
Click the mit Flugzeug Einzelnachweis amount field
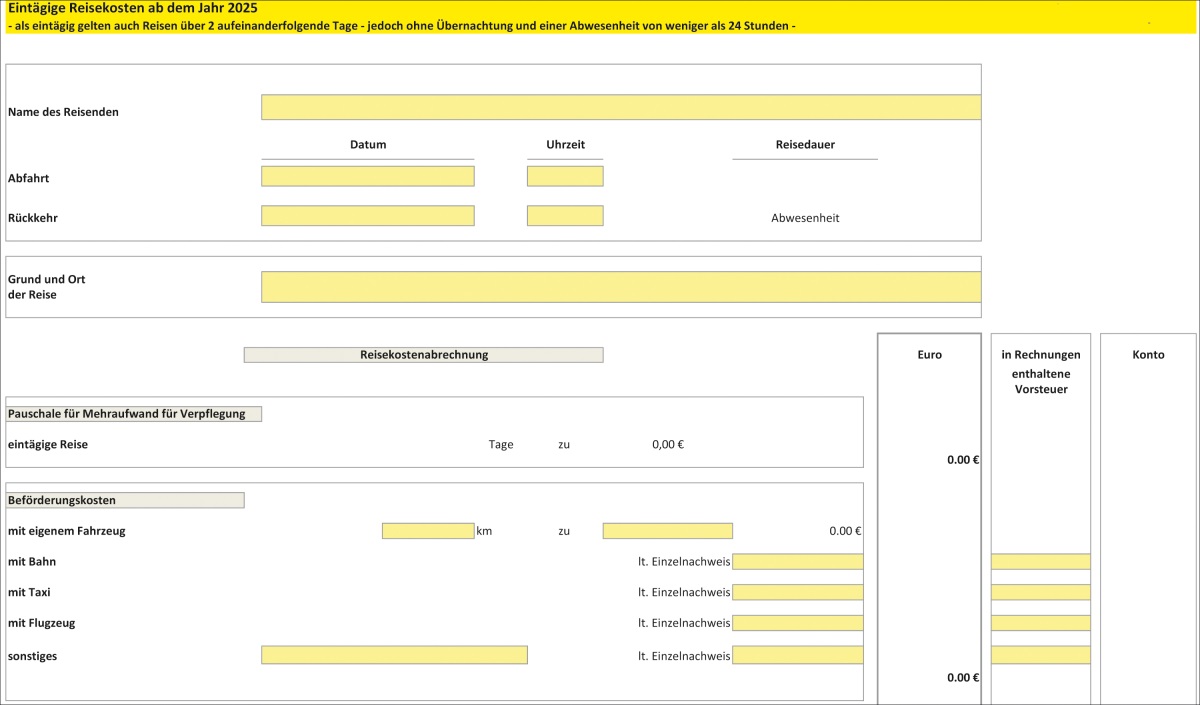click(797, 623)
